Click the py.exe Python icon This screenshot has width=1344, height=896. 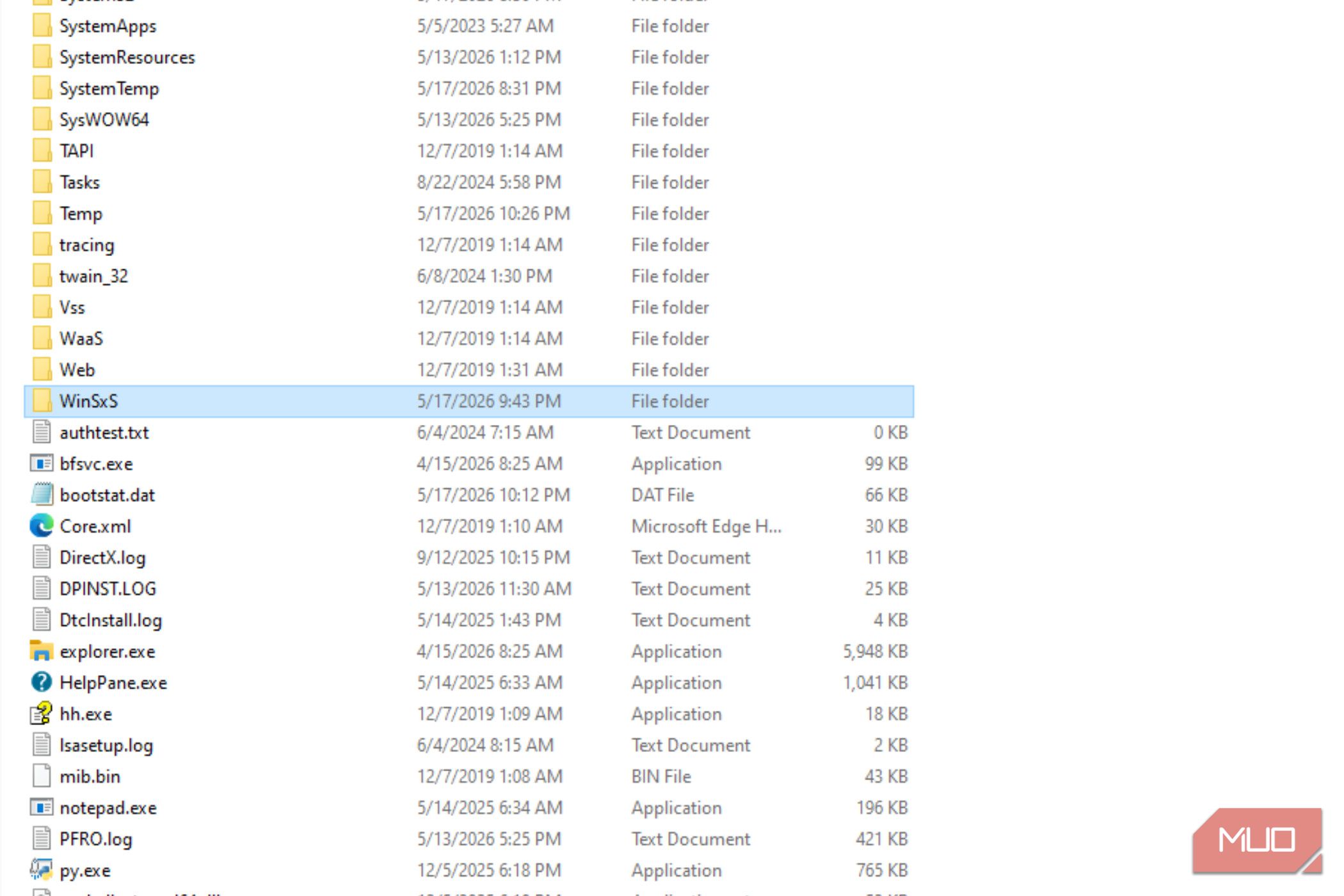pyautogui.click(x=42, y=870)
